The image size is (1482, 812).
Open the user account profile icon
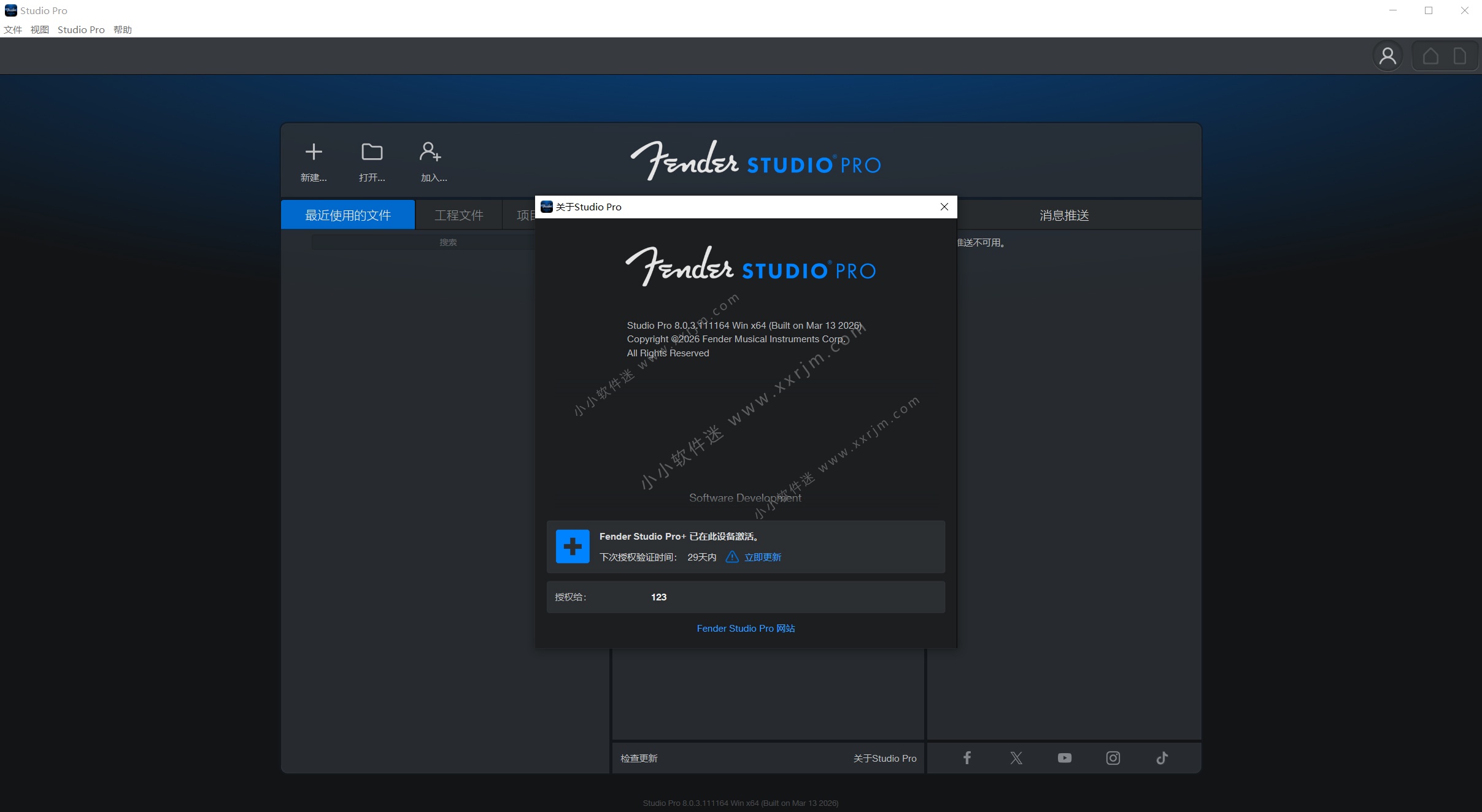coord(1387,56)
